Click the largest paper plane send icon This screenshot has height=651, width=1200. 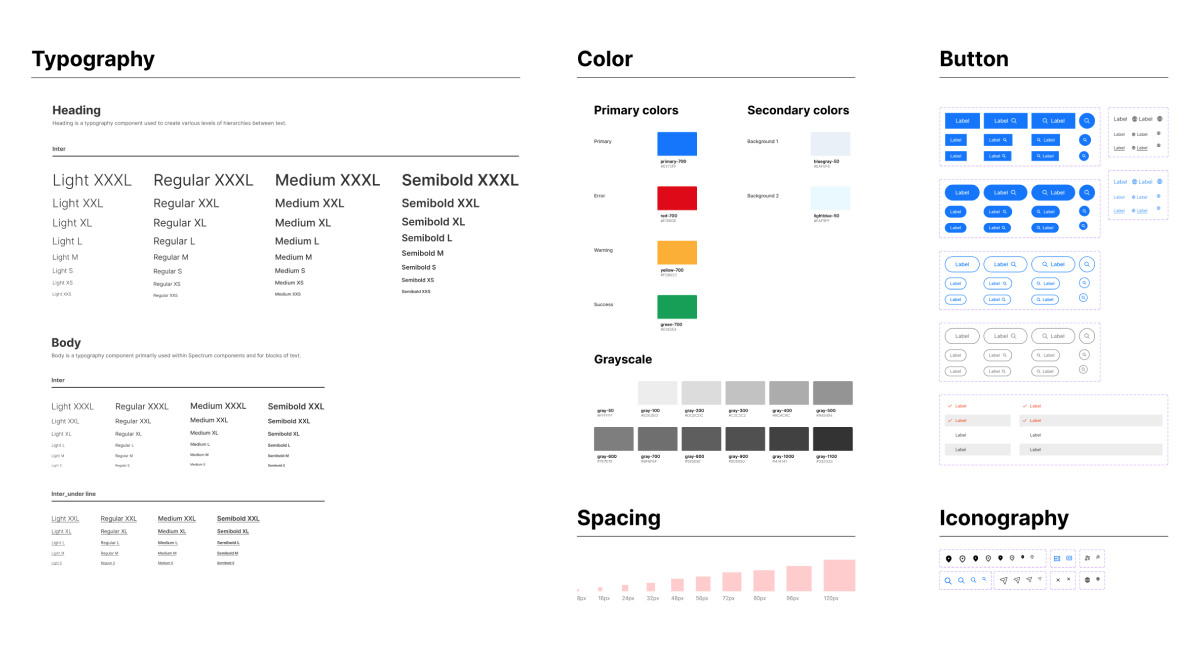[x=1003, y=581]
